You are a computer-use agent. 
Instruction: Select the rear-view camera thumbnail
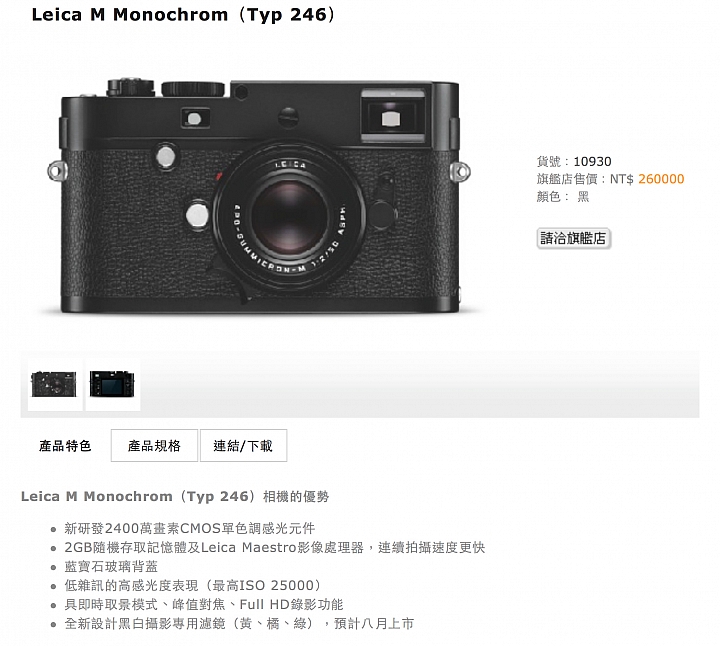coord(113,385)
